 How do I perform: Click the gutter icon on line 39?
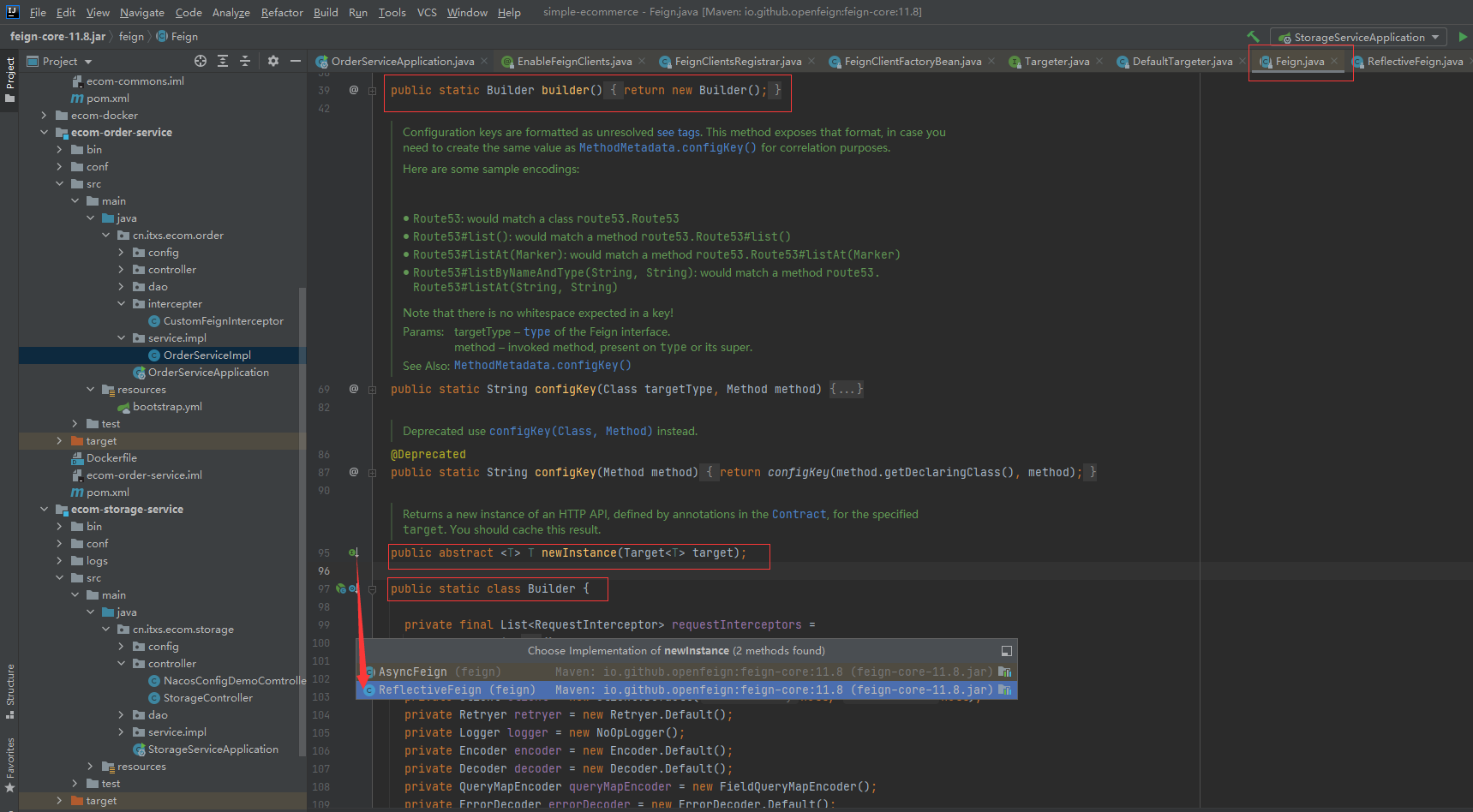coord(354,90)
